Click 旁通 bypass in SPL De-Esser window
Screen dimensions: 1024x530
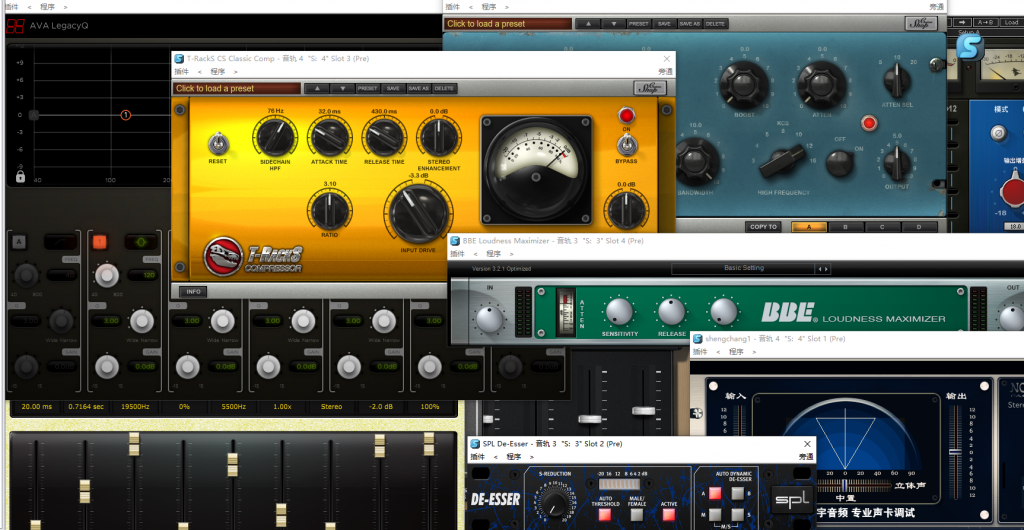coord(806,457)
